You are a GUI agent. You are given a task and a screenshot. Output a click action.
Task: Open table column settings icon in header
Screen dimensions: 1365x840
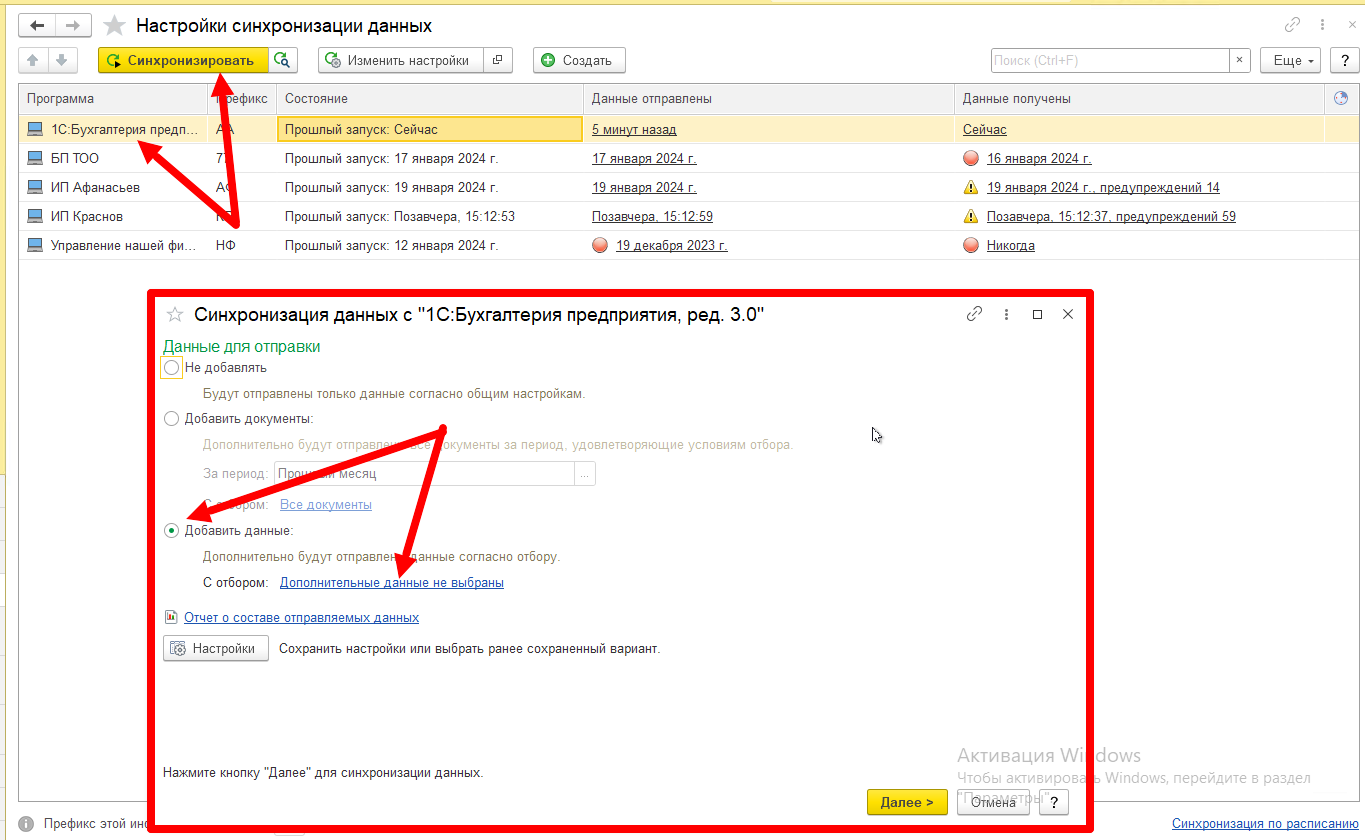click(x=1341, y=98)
